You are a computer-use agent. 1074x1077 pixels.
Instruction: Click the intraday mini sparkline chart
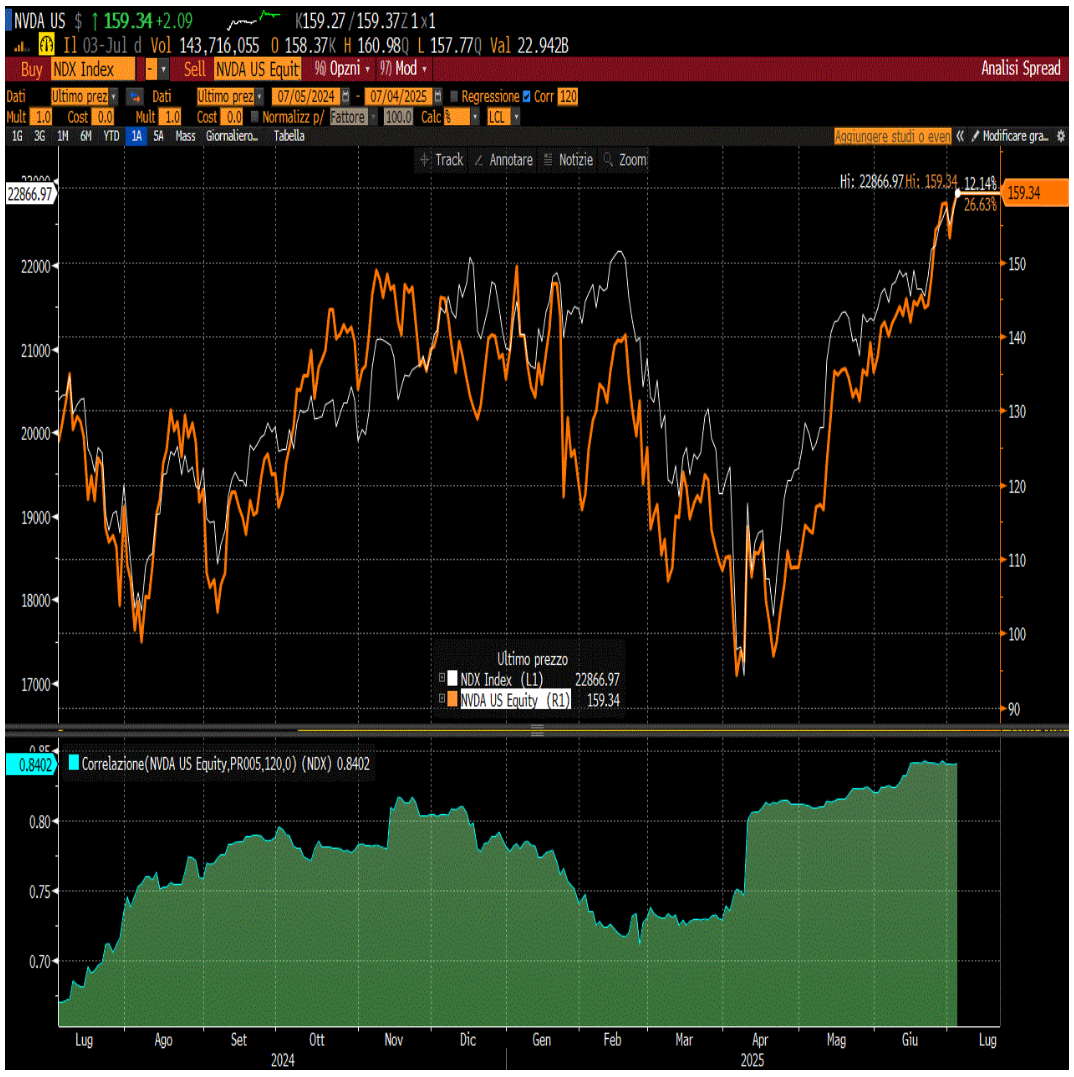coord(253,20)
